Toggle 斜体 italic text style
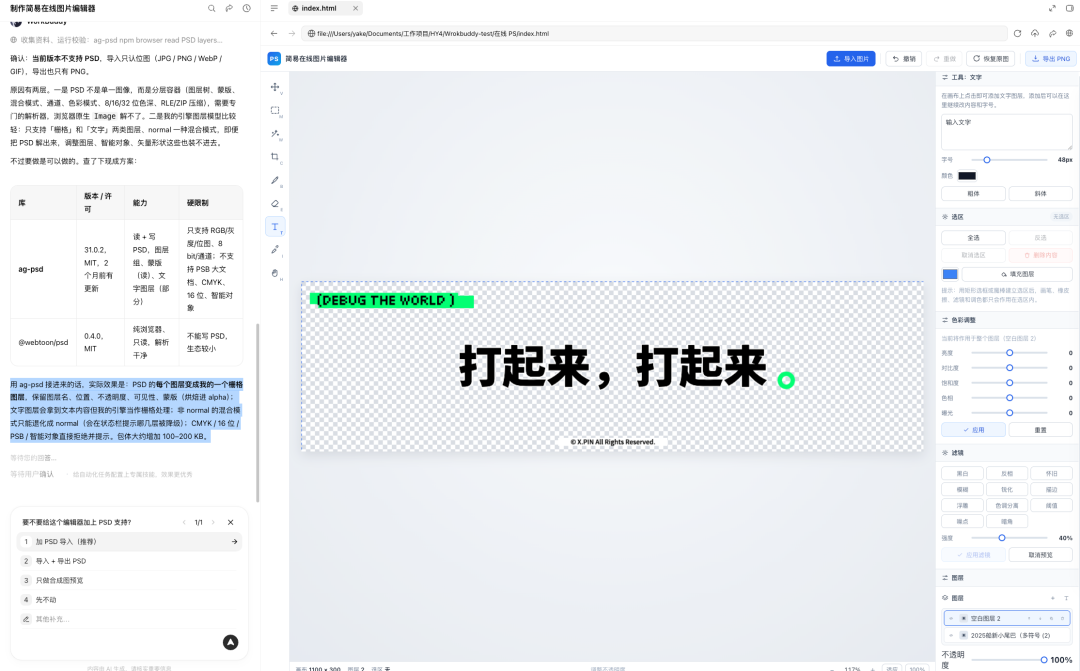This screenshot has height=671, width=1080. point(1041,194)
